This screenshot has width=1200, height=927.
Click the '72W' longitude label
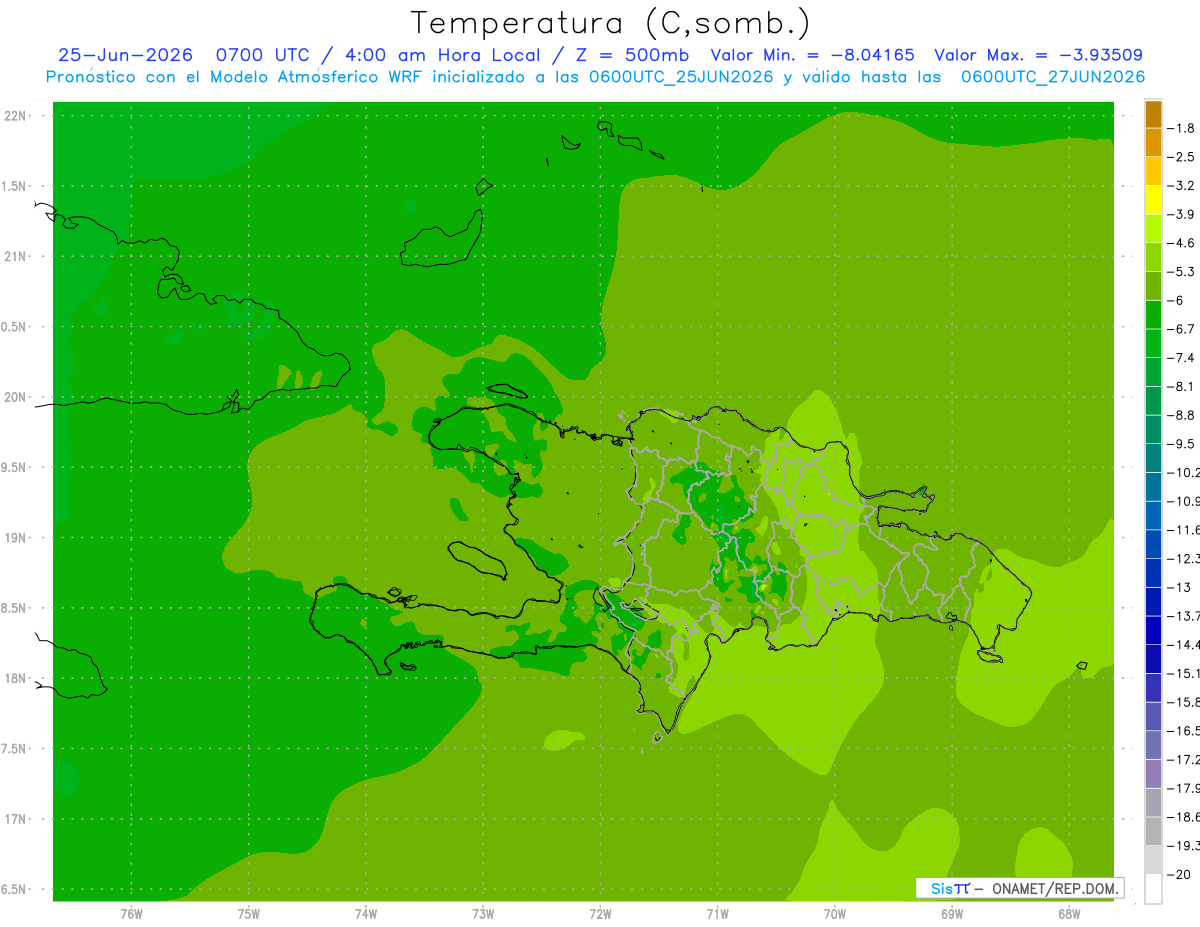600,915
